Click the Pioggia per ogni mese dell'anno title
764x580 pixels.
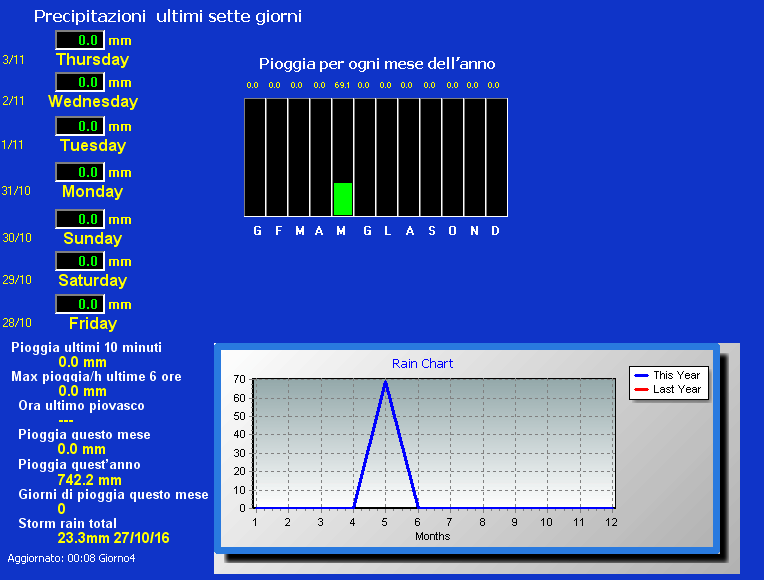[377, 64]
